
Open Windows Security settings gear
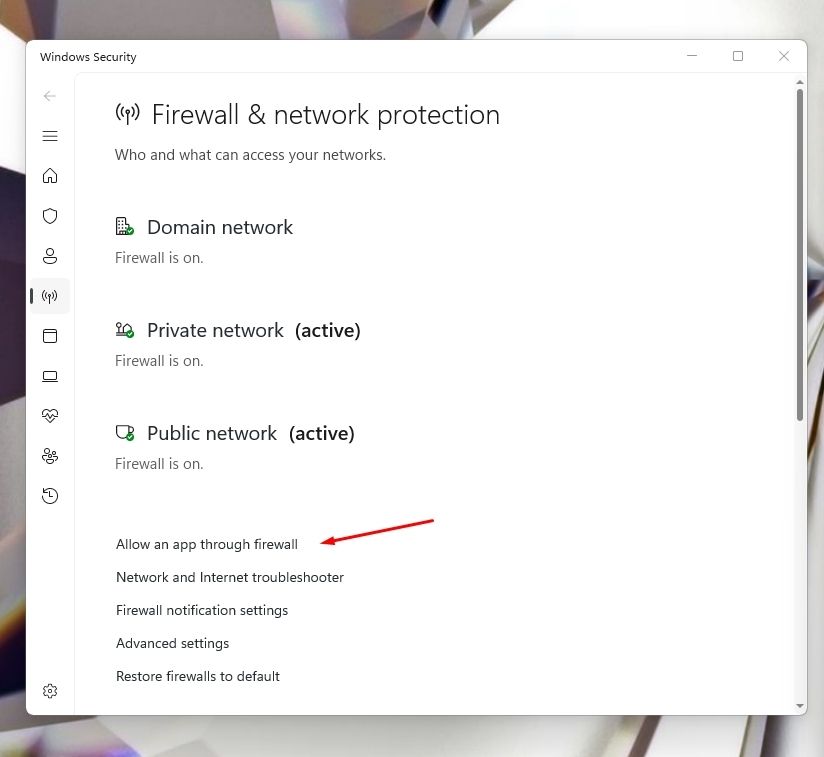click(50, 690)
